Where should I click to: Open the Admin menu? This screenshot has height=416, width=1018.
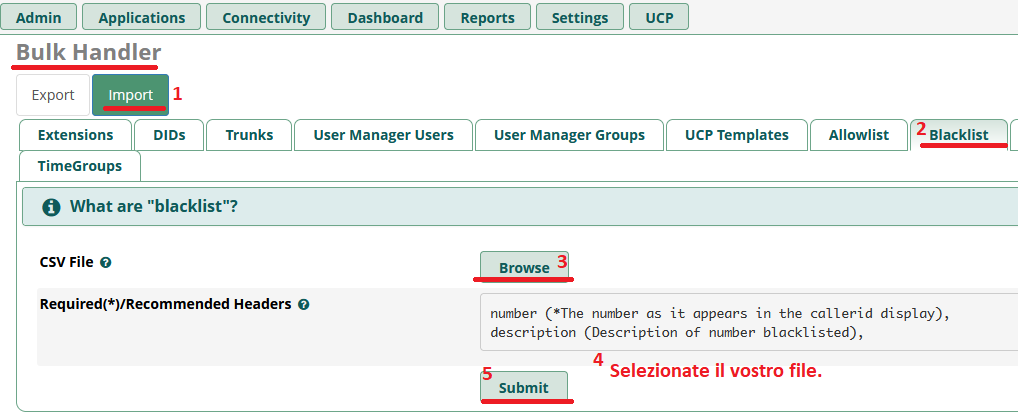[x=39, y=18]
